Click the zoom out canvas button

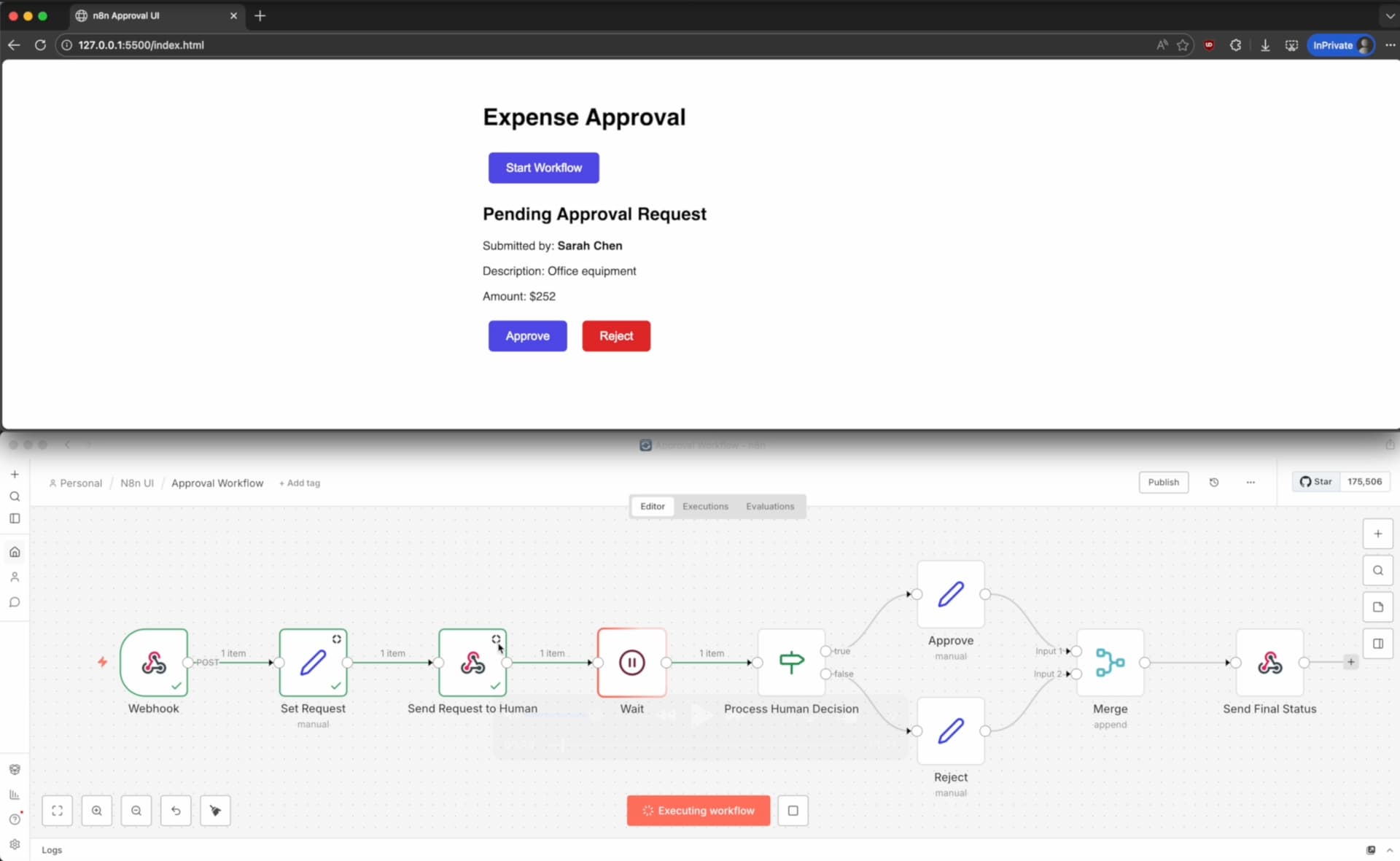(x=136, y=811)
